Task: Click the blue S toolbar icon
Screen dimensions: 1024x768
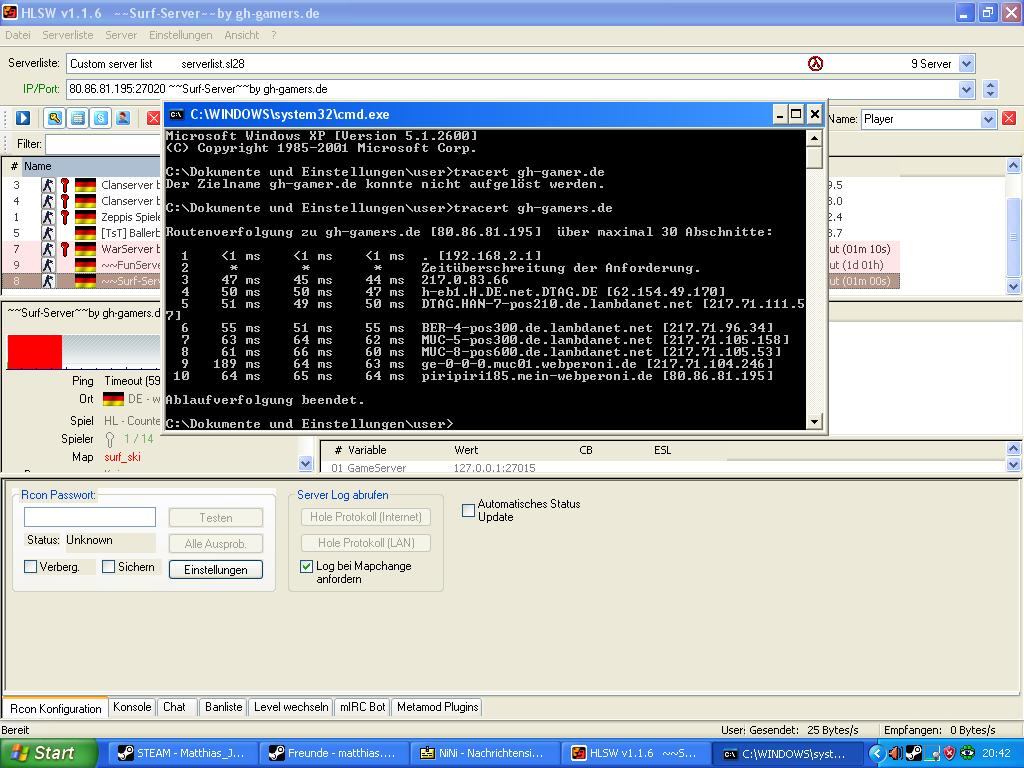Action: (x=101, y=118)
